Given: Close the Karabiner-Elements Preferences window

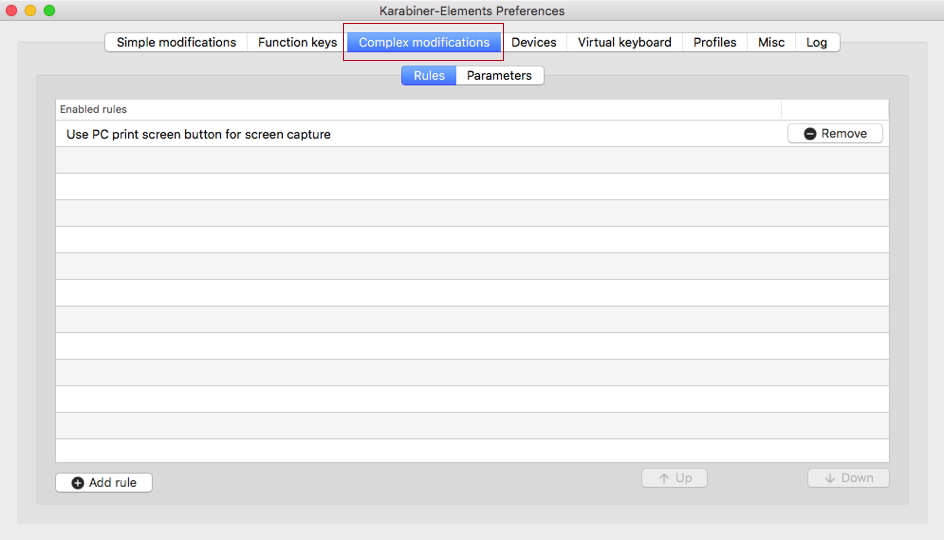Looking at the screenshot, I should click(x=11, y=10).
